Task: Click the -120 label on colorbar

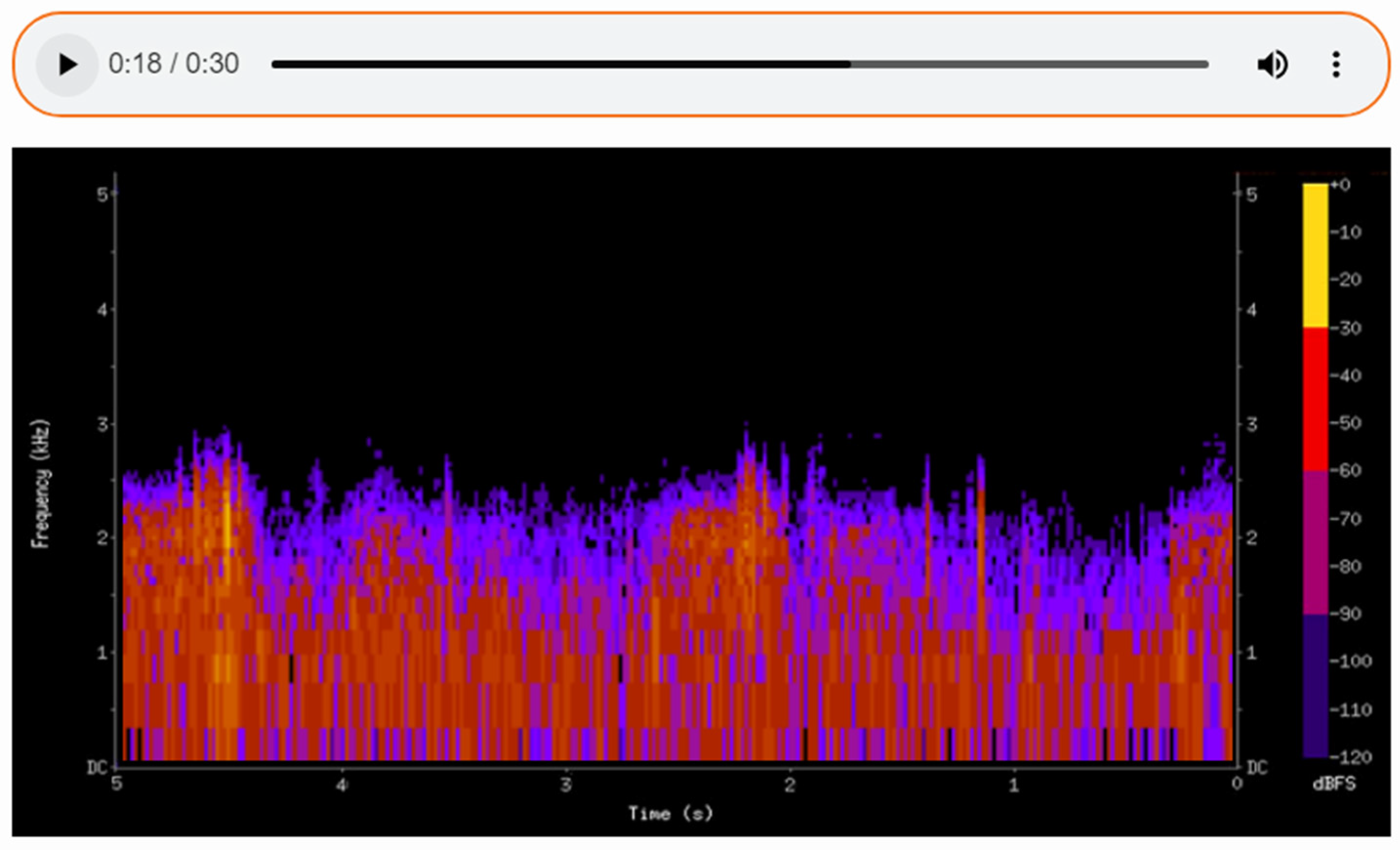Action: point(1351,757)
